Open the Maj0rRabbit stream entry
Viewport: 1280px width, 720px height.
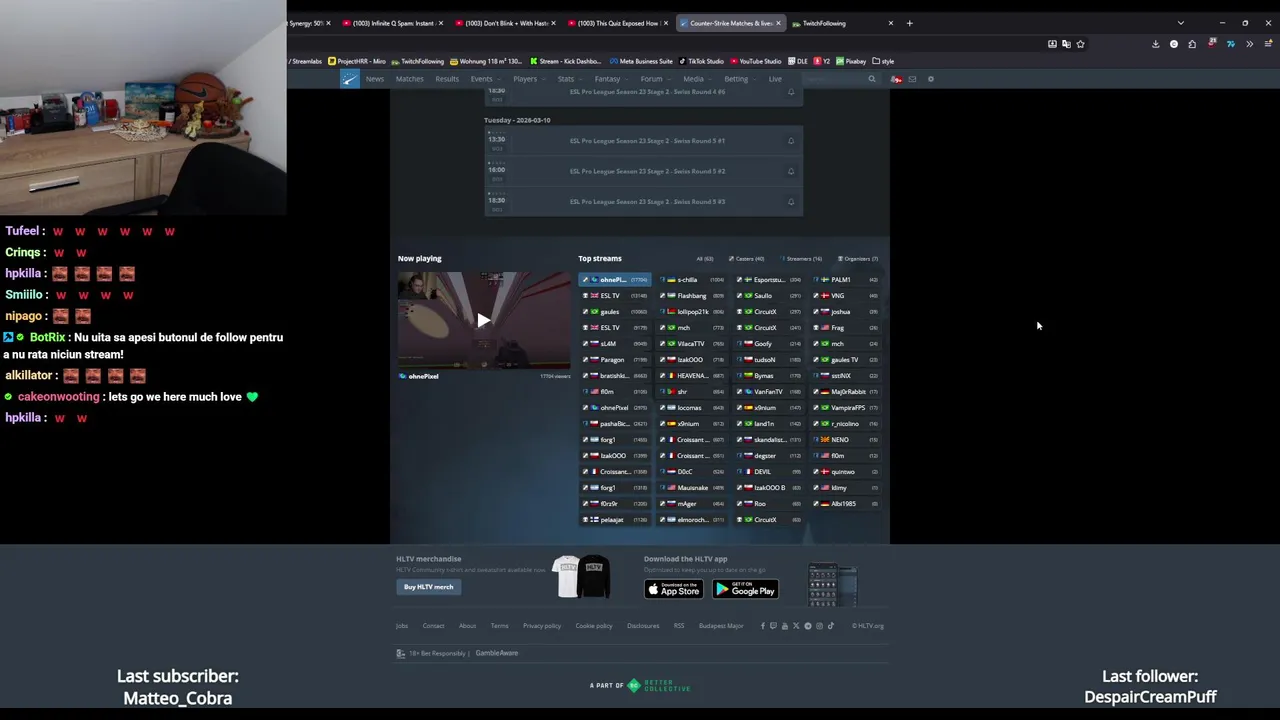[x=847, y=392]
